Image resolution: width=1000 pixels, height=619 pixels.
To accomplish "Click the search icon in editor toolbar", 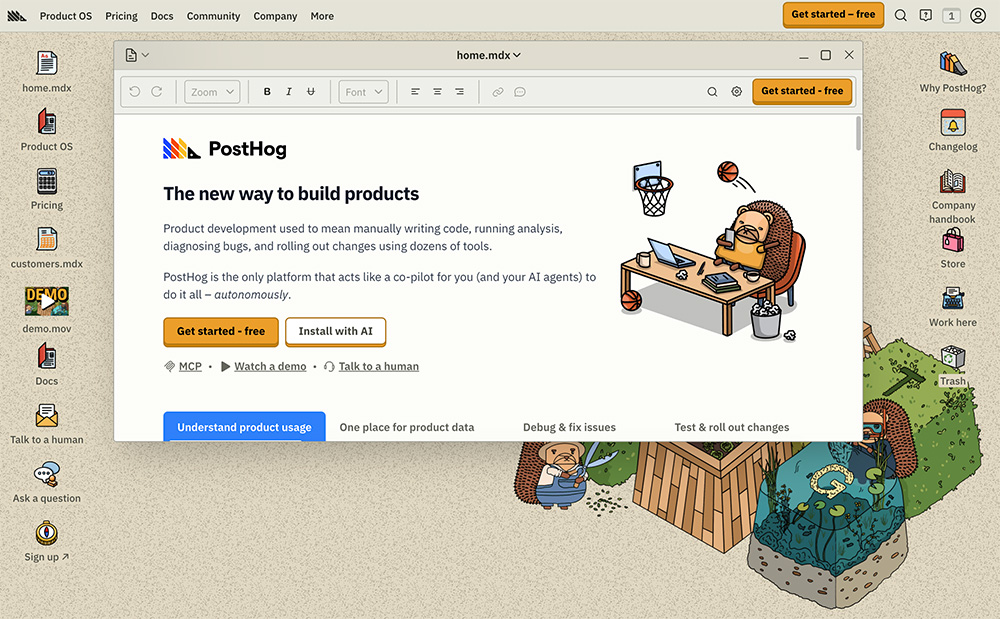I will (712, 92).
